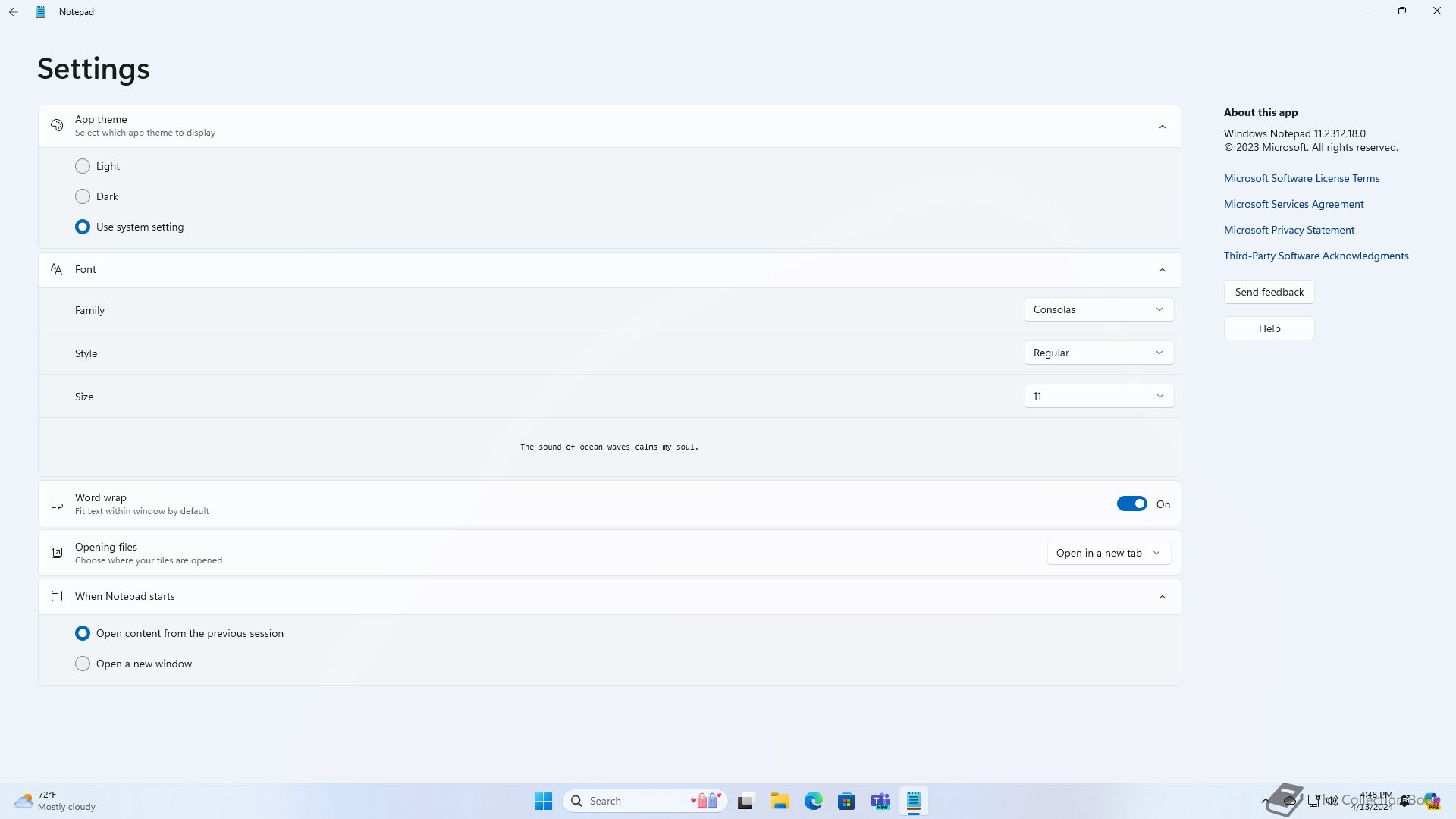
Task: Open the weather widget showing 72°F
Action: [x=55, y=801]
